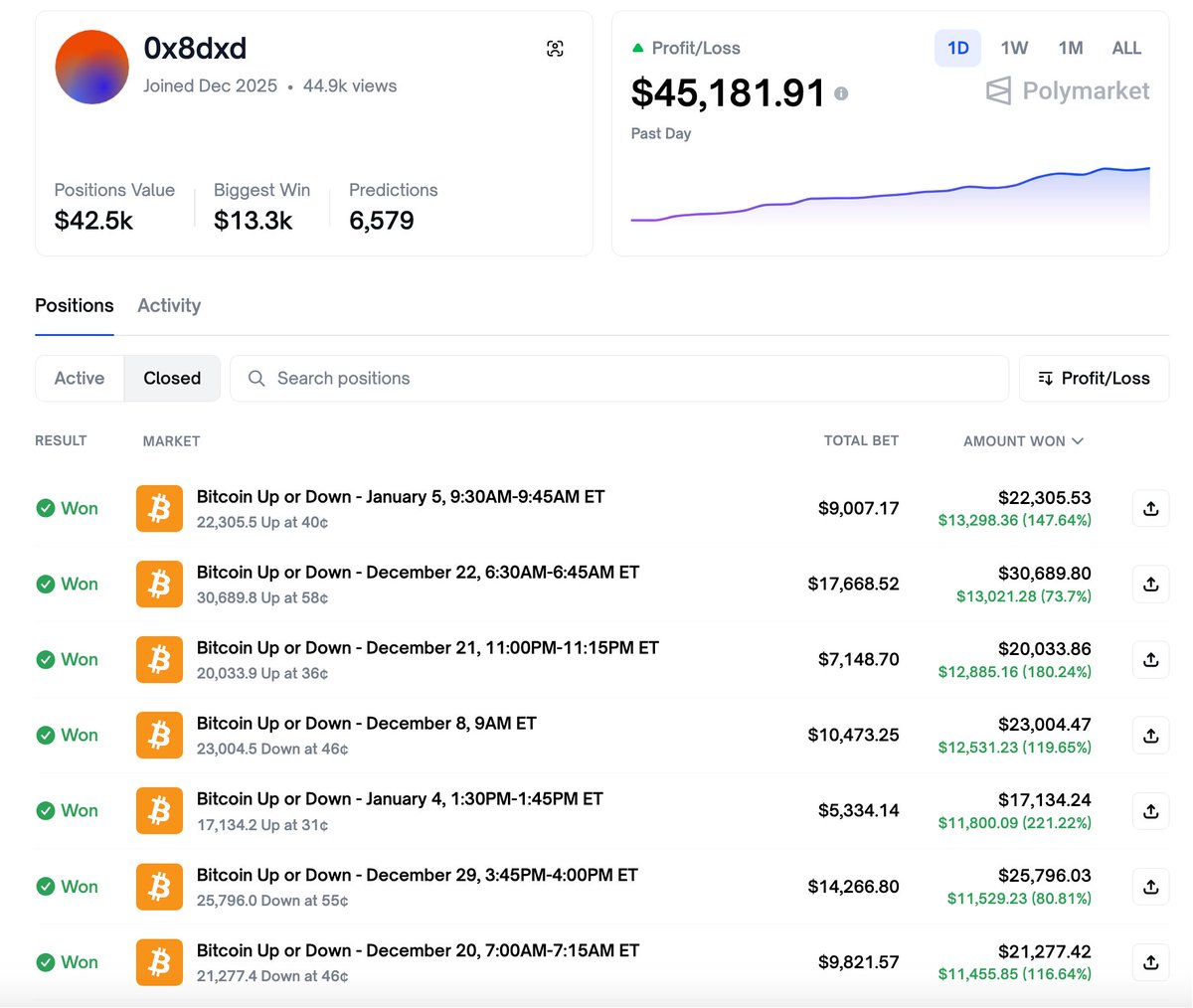Share the December 22, 6:30AM-6:45AM position
Screen dimensions: 1193x1008
pyautogui.click(x=1150, y=584)
